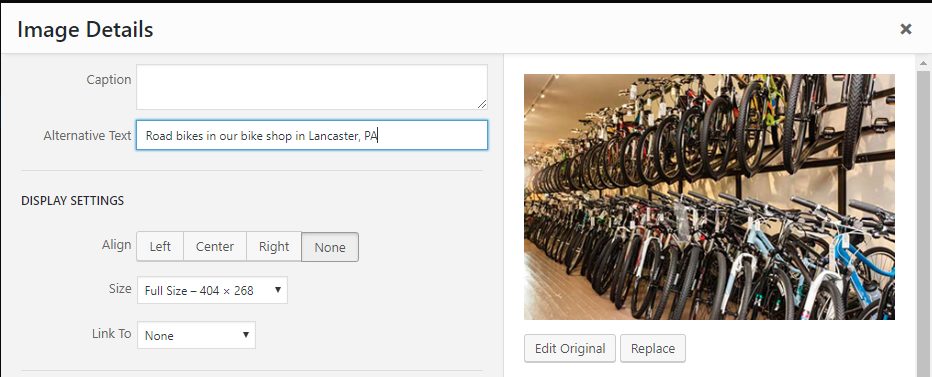Screen dimensions: 932x377
Task: Set alignment to Right
Action: click(274, 246)
